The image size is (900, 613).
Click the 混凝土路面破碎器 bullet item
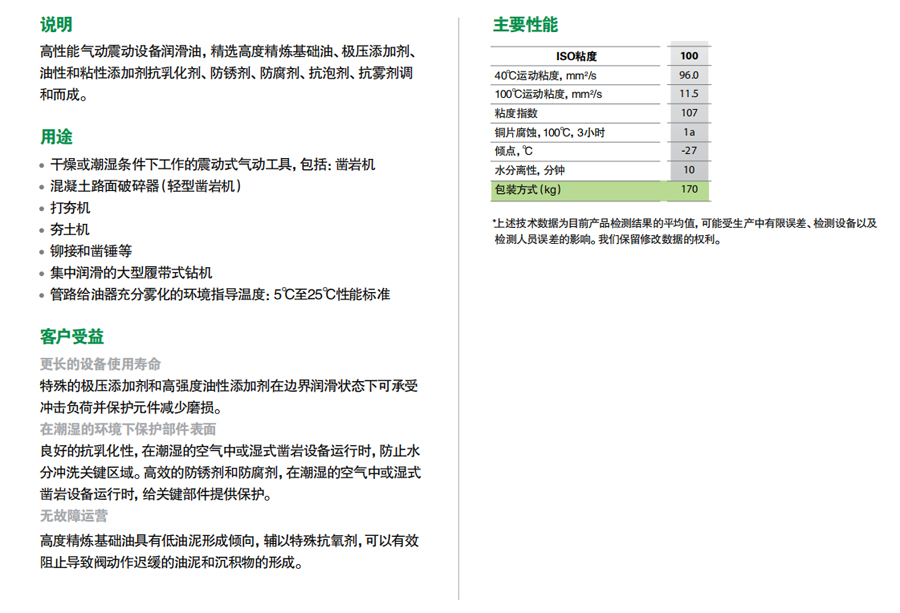tap(146, 186)
